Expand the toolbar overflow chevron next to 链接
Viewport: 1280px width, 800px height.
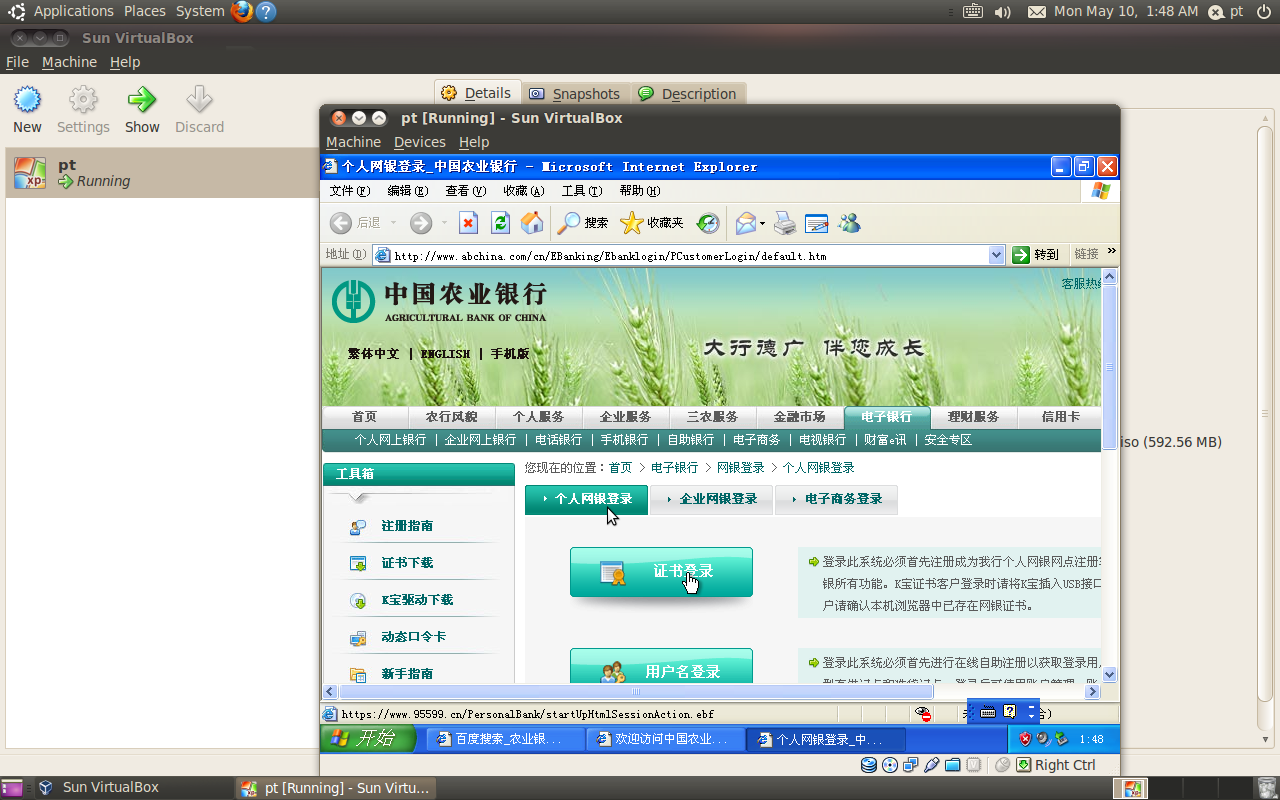(1111, 252)
